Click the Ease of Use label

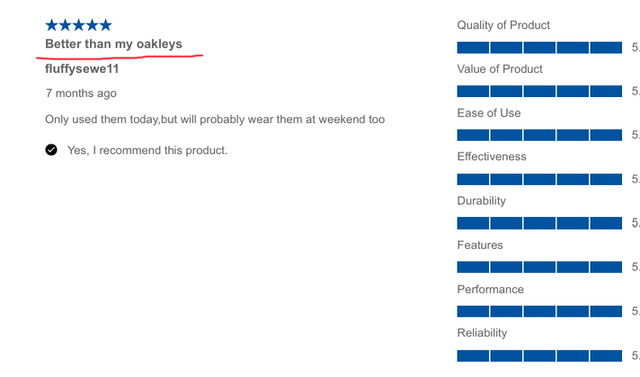489,113
